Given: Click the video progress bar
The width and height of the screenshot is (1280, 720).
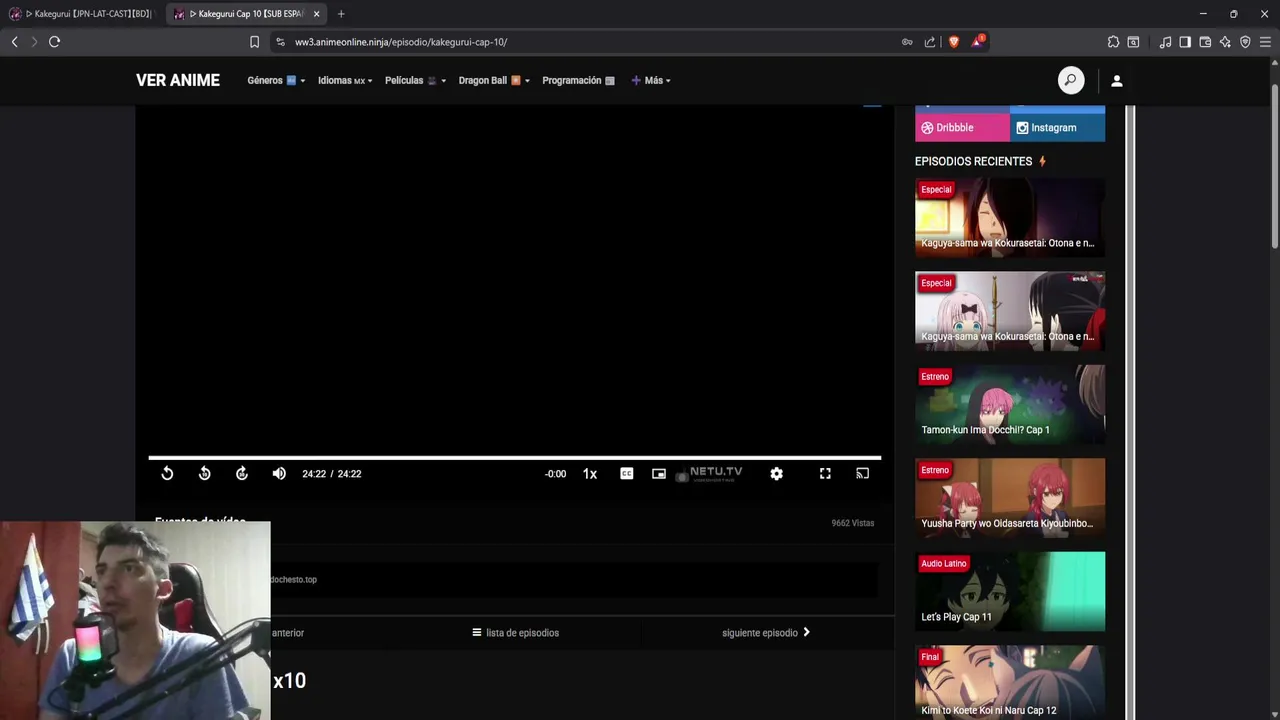Looking at the screenshot, I should point(515,458).
